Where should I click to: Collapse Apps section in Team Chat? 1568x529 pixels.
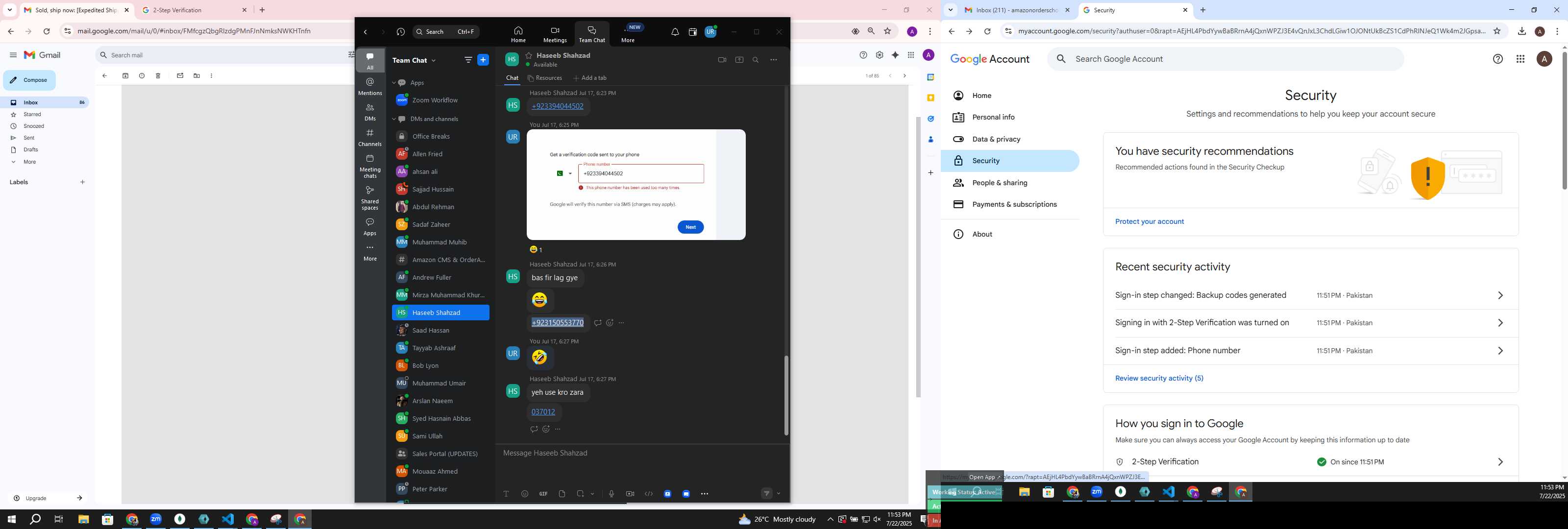point(394,83)
